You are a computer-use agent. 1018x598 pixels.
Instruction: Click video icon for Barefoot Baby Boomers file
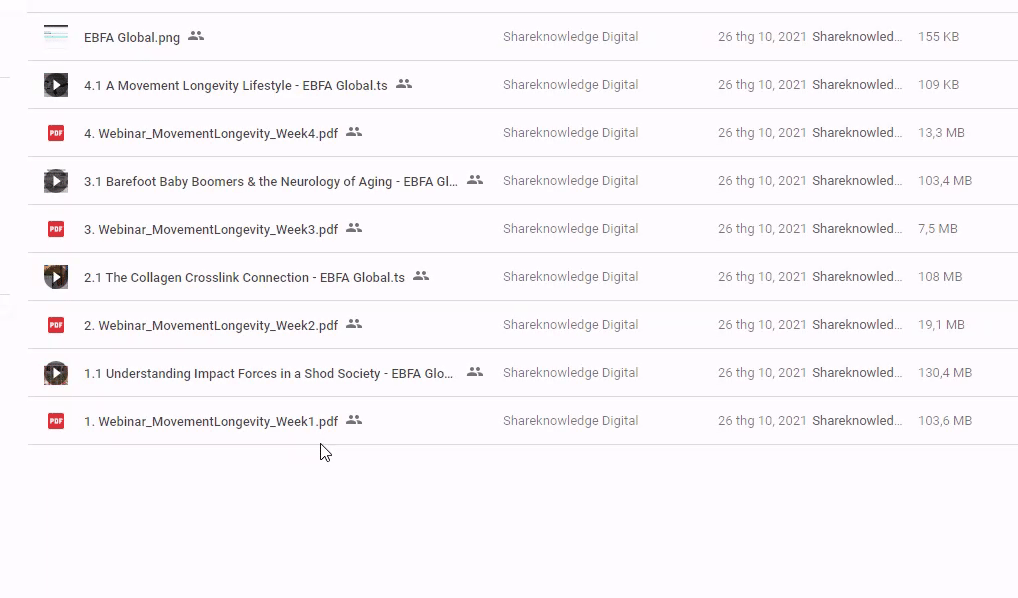[56, 181]
